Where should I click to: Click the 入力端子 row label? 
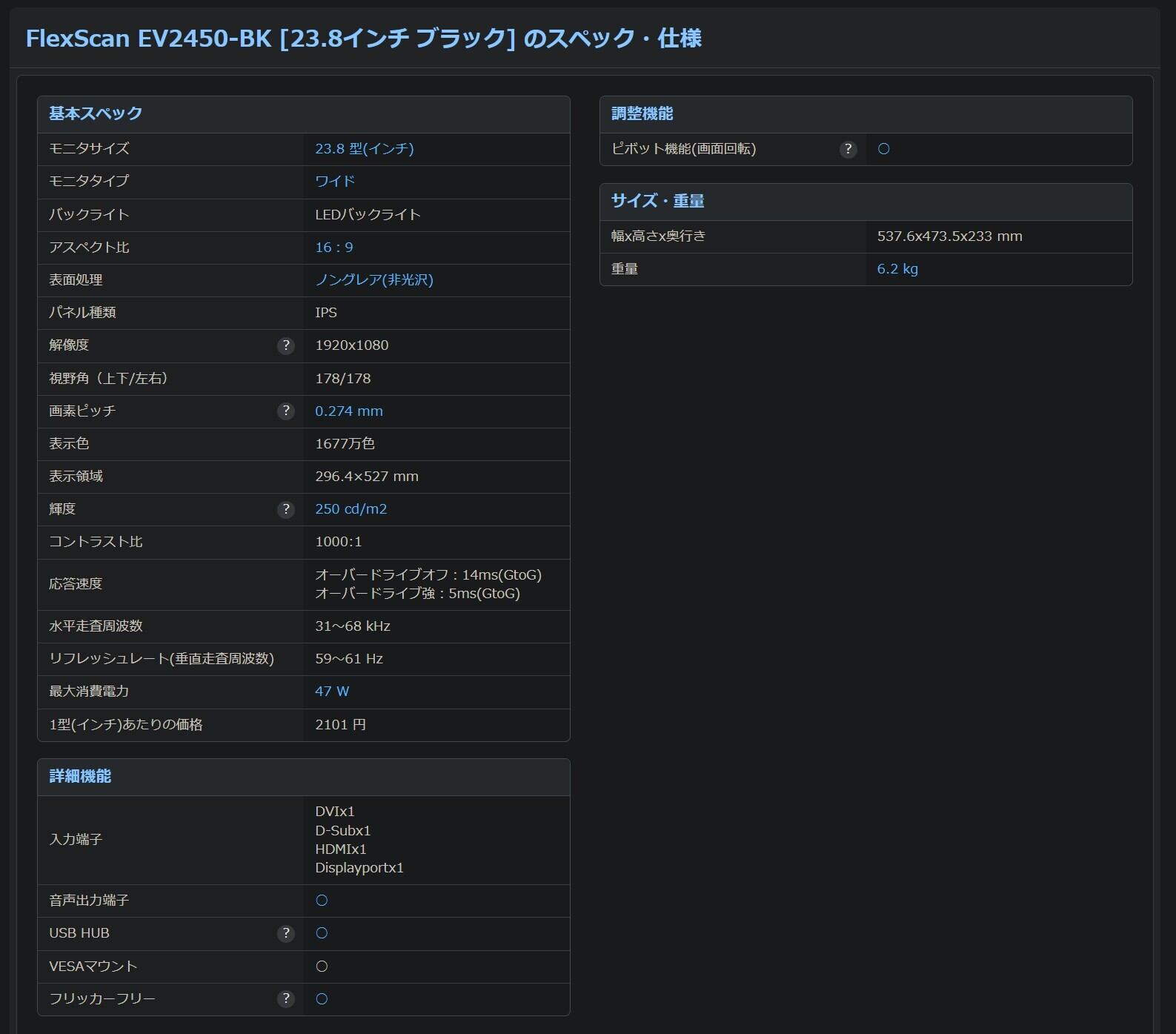[x=76, y=840]
